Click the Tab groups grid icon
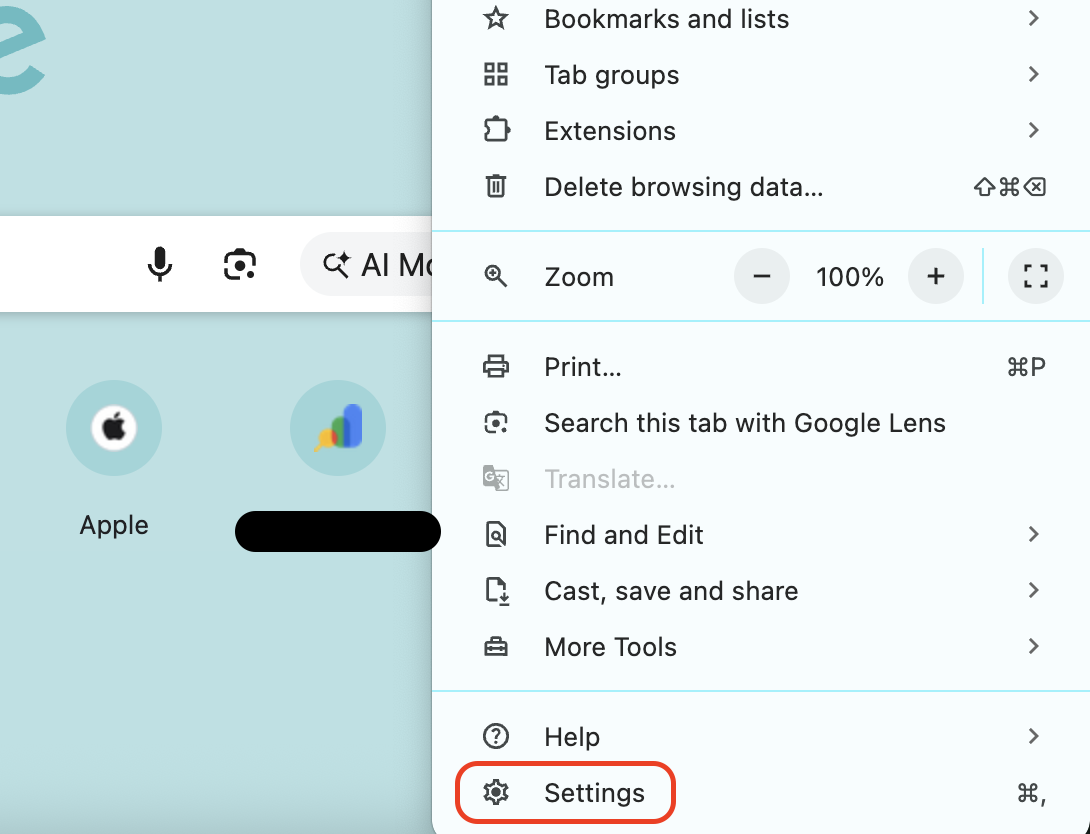The image size is (1090, 834). (x=496, y=74)
